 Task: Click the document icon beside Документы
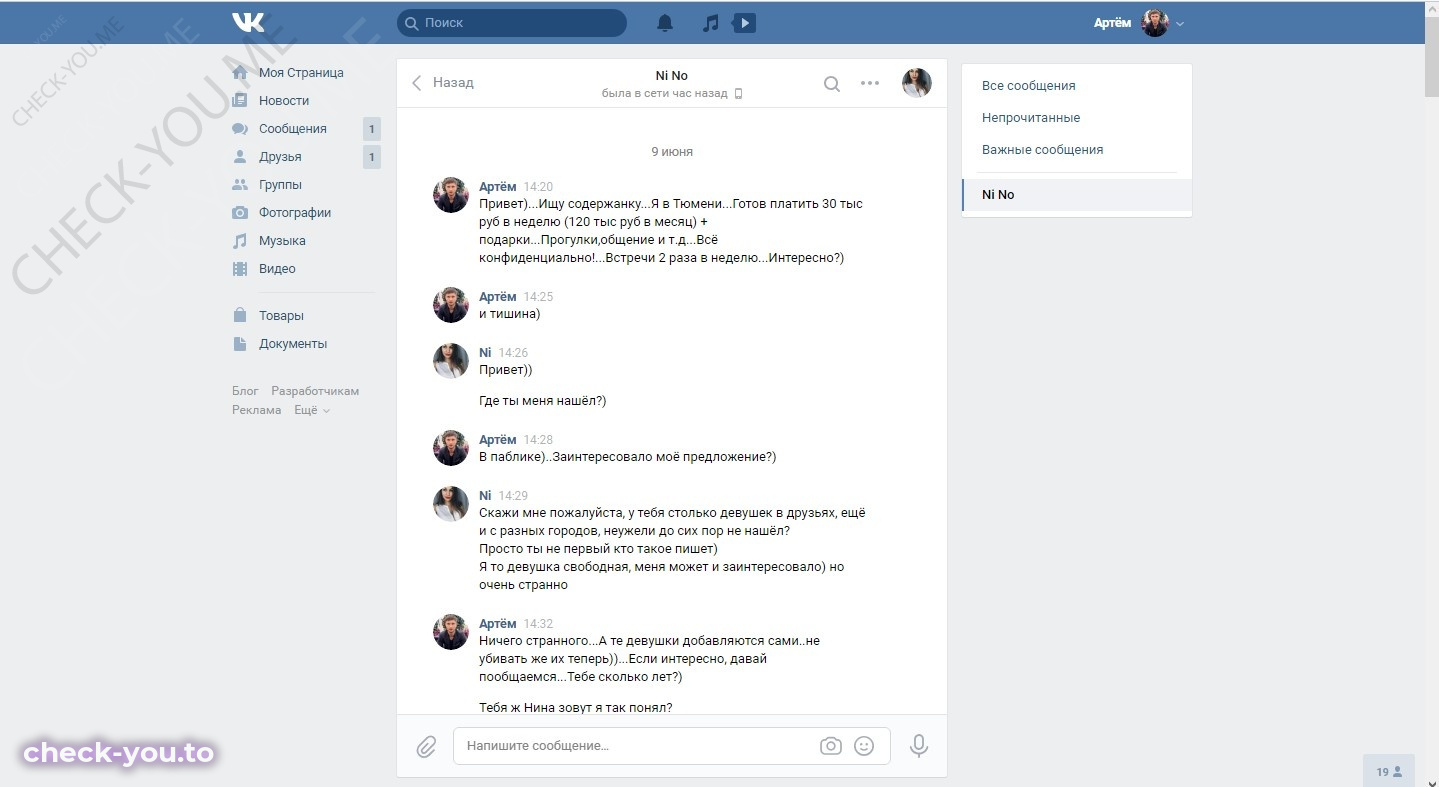[240, 344]
